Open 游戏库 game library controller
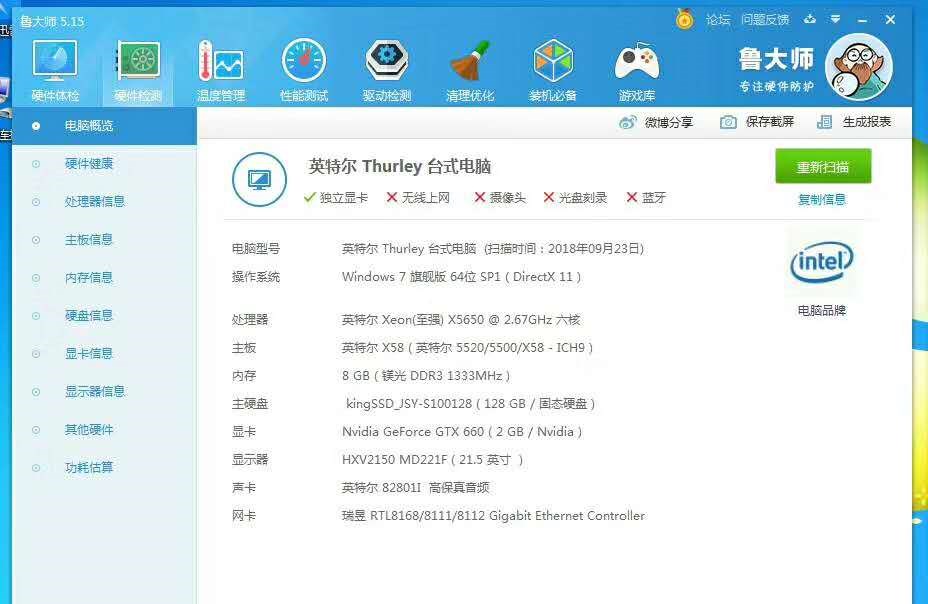 click(637, 71)
